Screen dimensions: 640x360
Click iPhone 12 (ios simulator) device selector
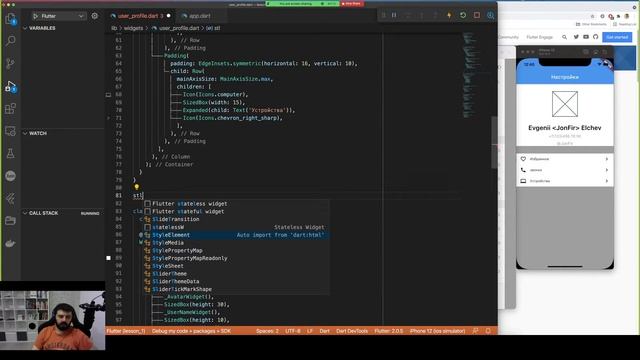(x=438, y=331)
